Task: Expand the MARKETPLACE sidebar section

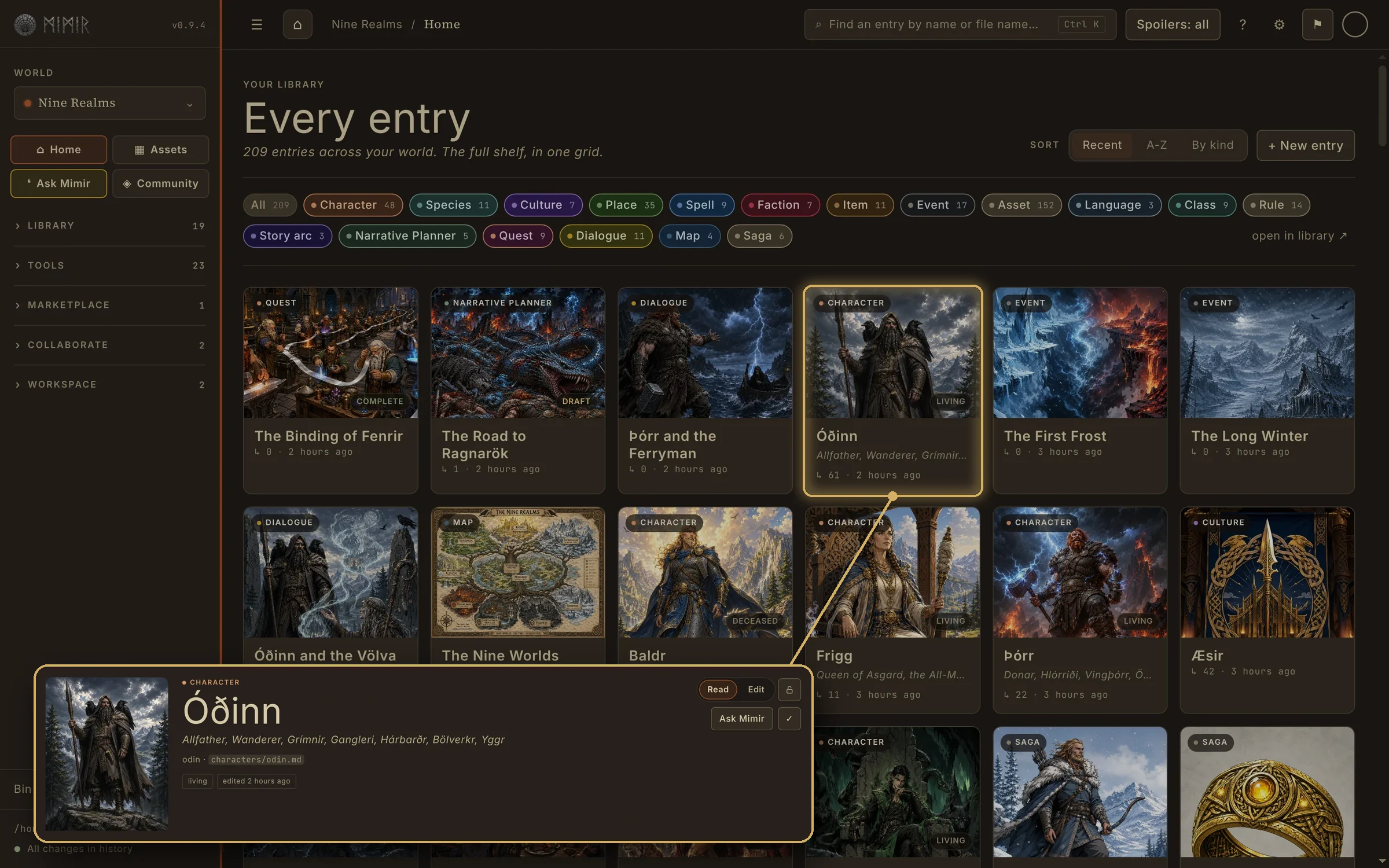Action: 109,305
